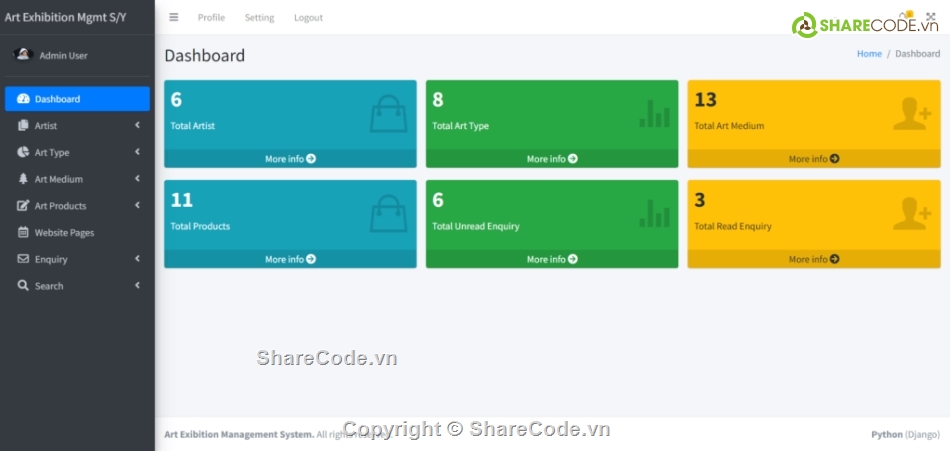Toggle the sidebar with the hamburger icon

(x=174, y=18)
